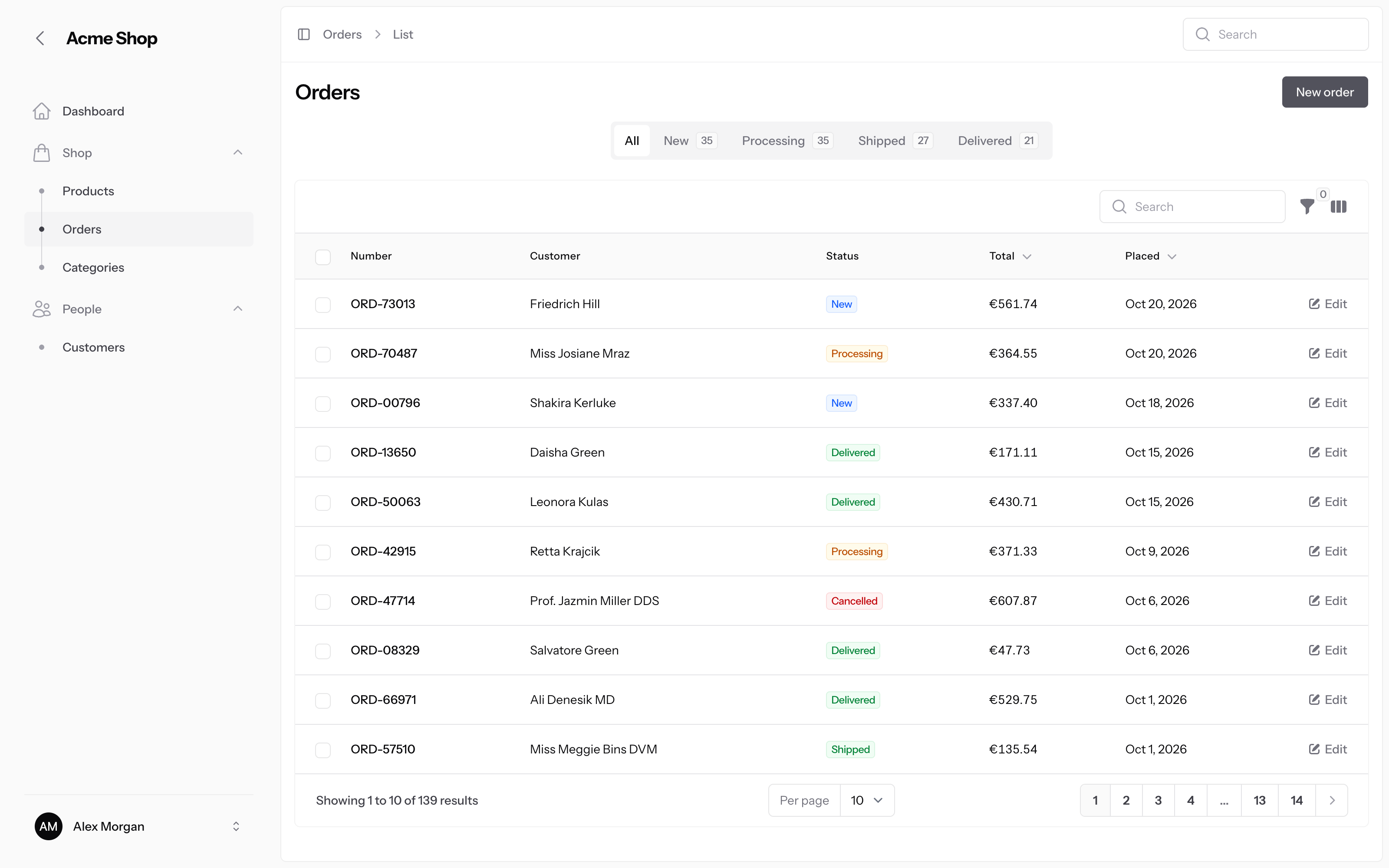Switch to the Shipped tab
The width and height of the screenshot is (1389, 868).
click(895, 141)
